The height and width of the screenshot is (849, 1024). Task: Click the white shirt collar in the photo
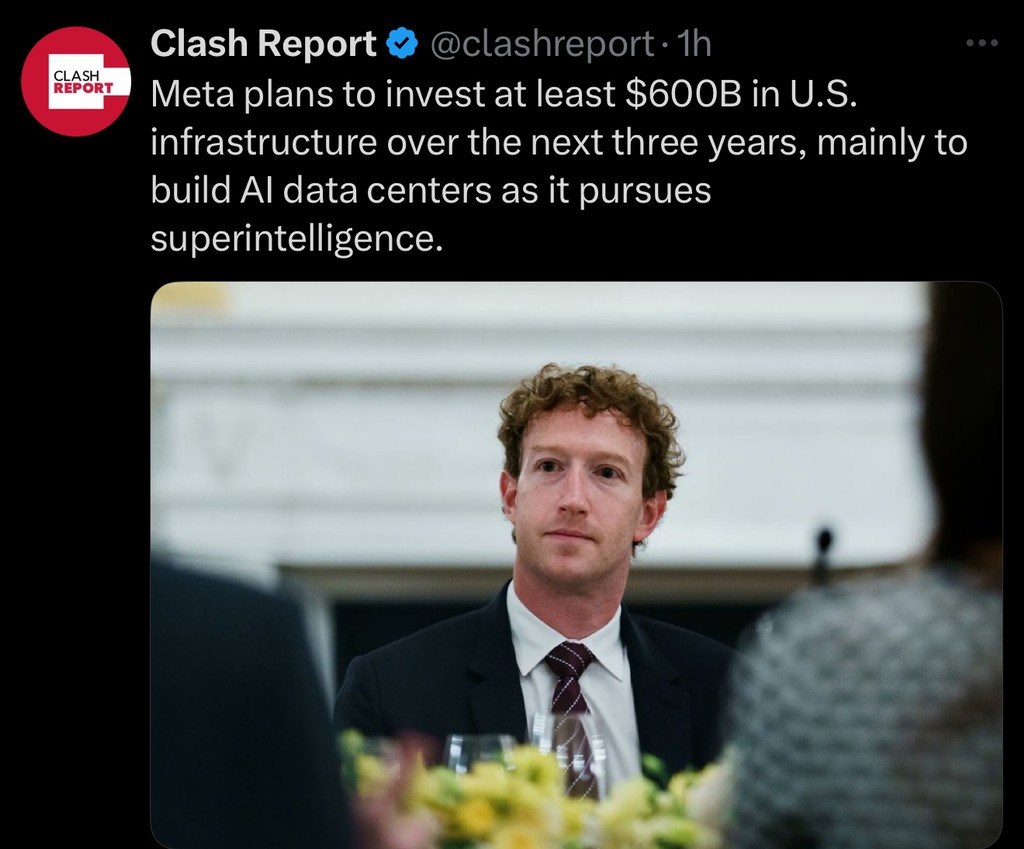click(530, 625)
